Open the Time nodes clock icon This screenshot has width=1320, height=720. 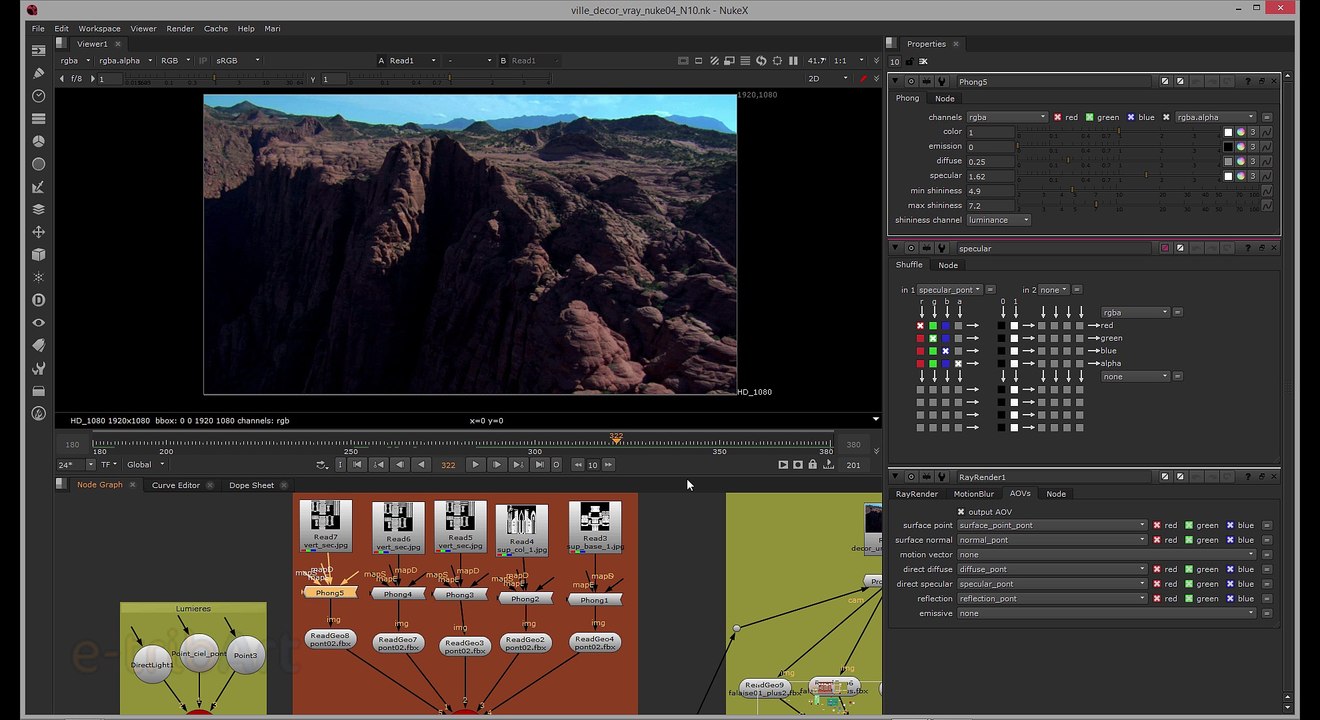tap(38, 96)
